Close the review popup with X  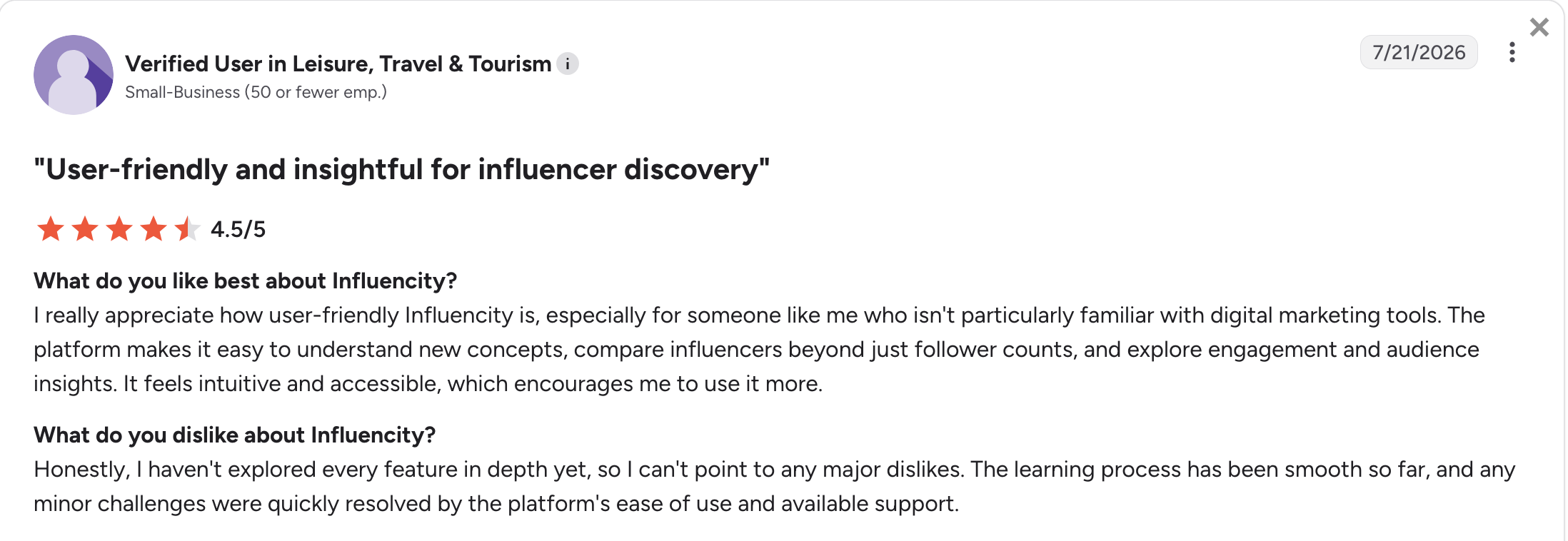(1539, 27)
